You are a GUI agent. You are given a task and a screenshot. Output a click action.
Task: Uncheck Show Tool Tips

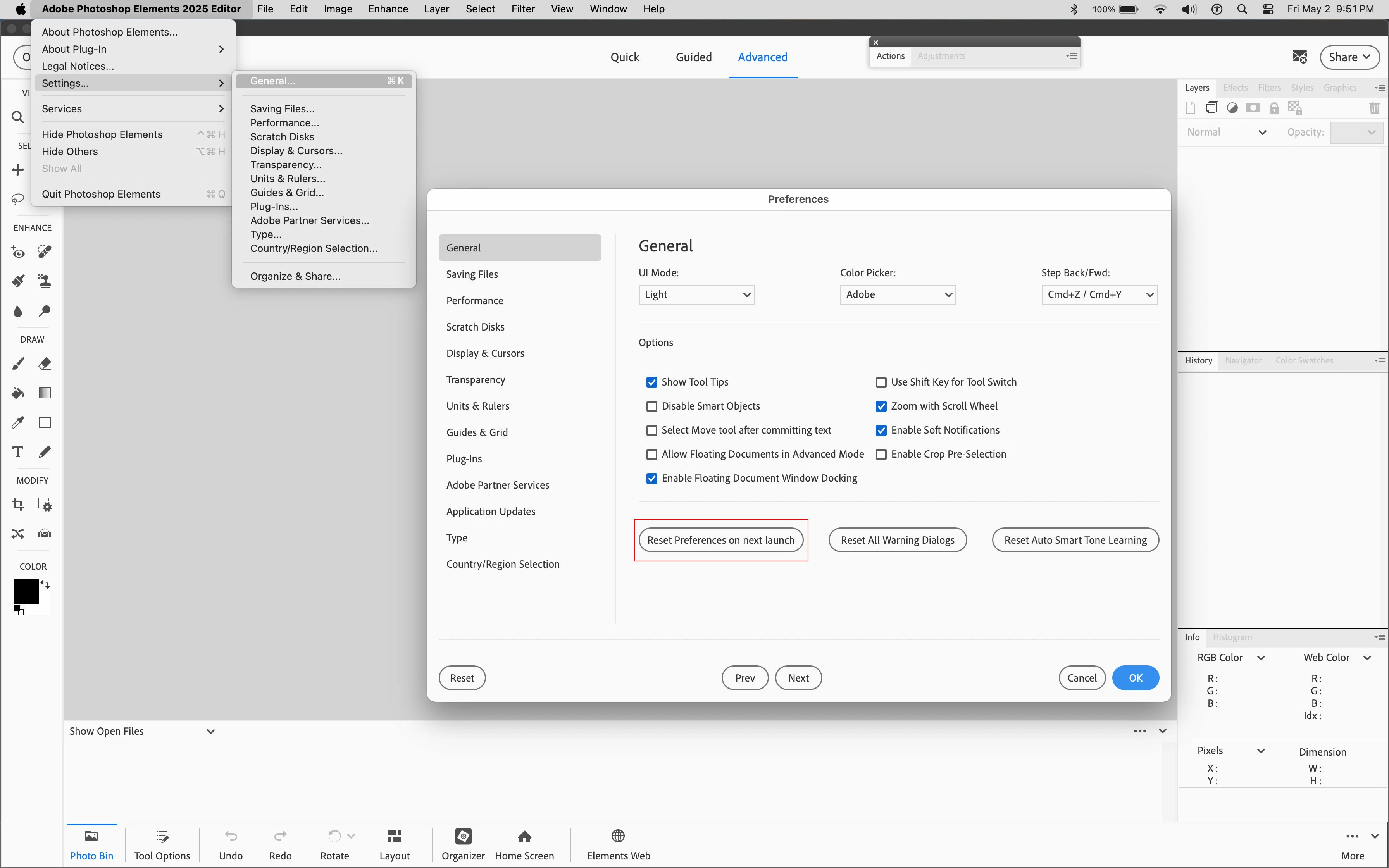[651, 382]
